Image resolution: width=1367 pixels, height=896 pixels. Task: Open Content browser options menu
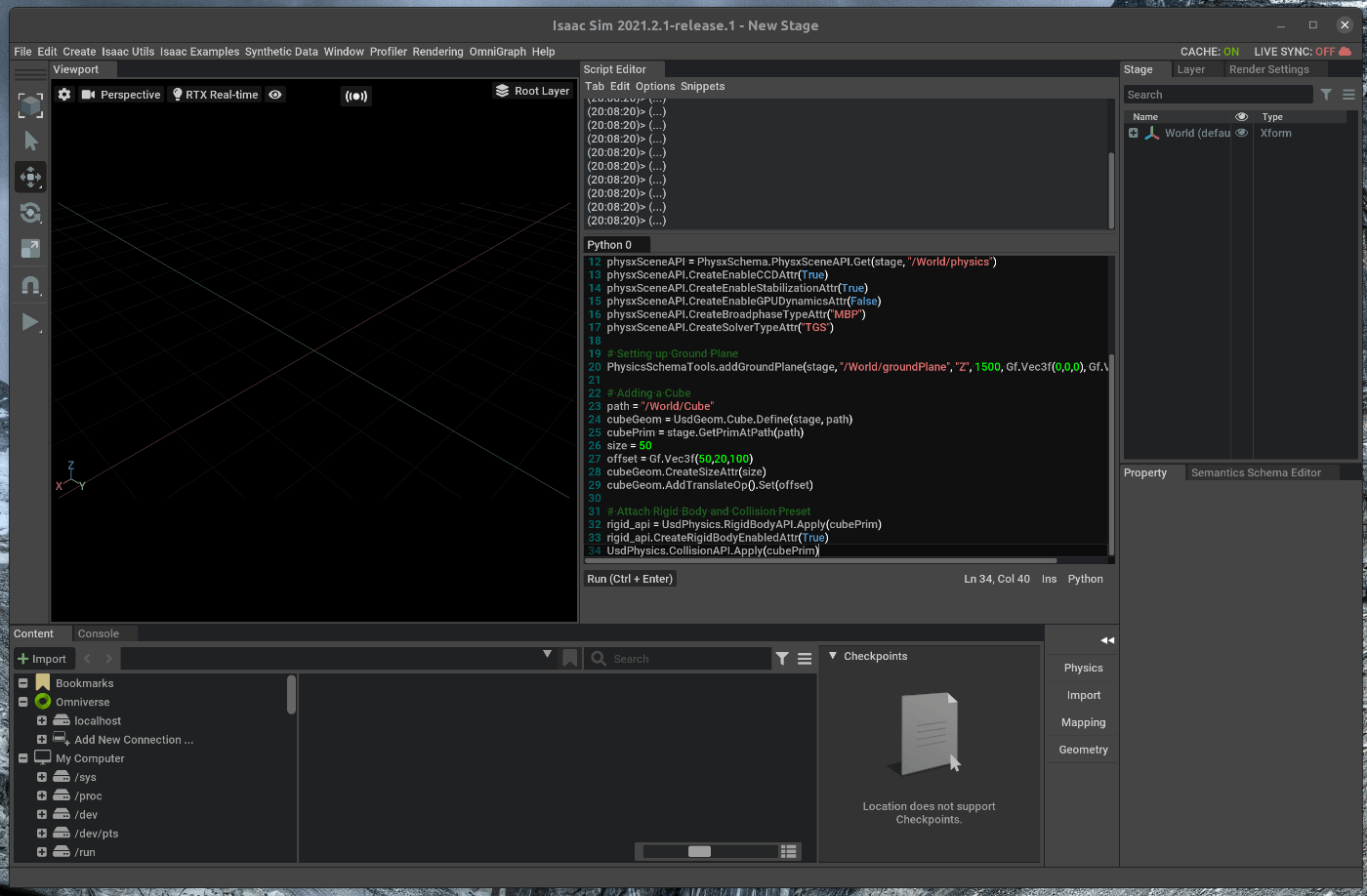[x=805, y=659]
